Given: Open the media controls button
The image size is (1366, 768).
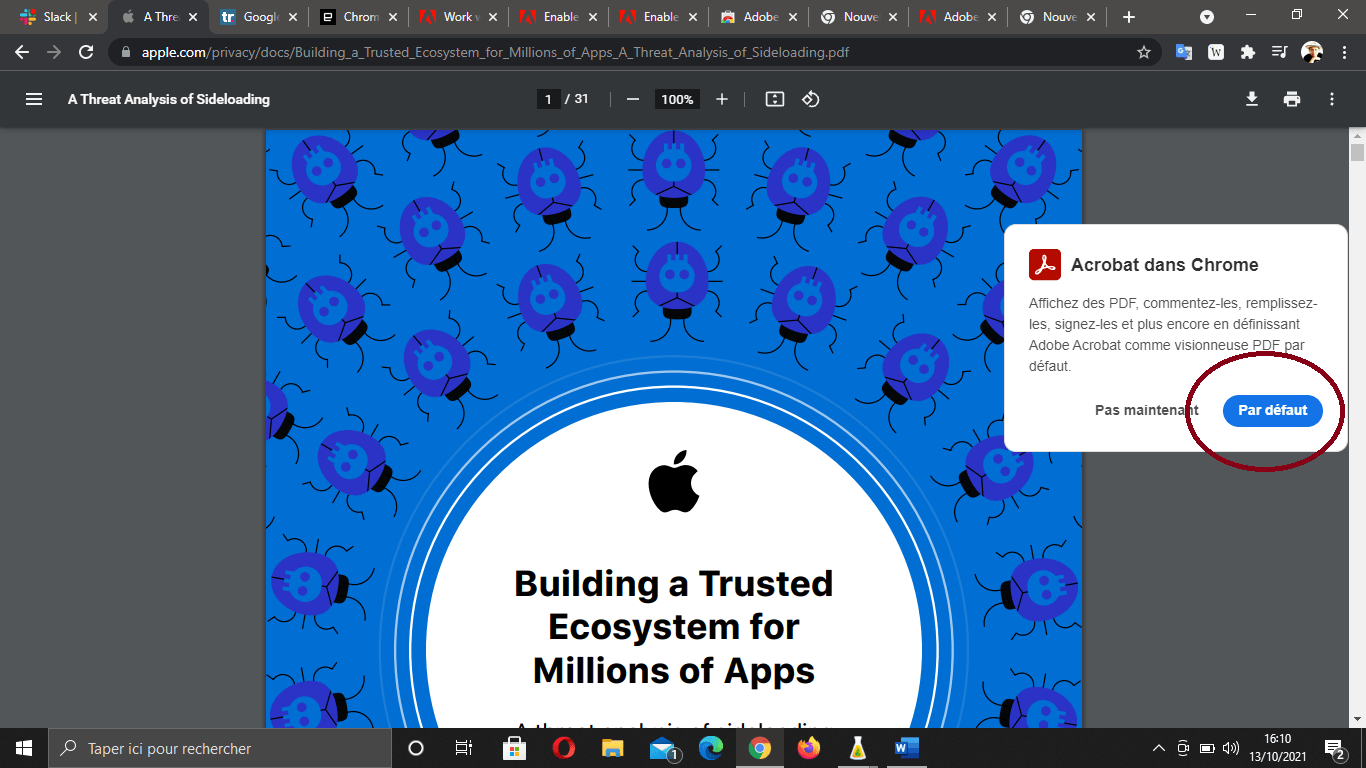Looking at the screenshot, I should (x=1280, y=52).
